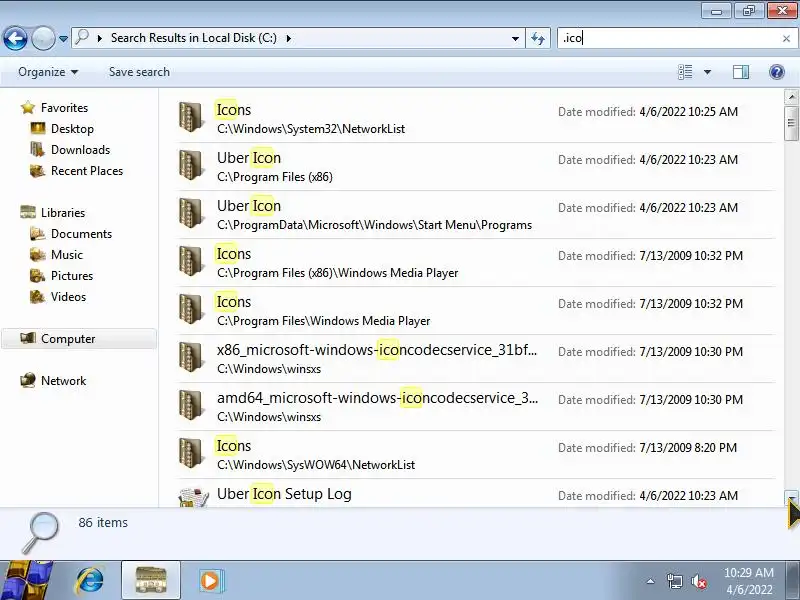The width and height of the screenshot is (800, 600).
Task: Click arrow before Search Results breadcrumb
Action: tap(99, 38)
